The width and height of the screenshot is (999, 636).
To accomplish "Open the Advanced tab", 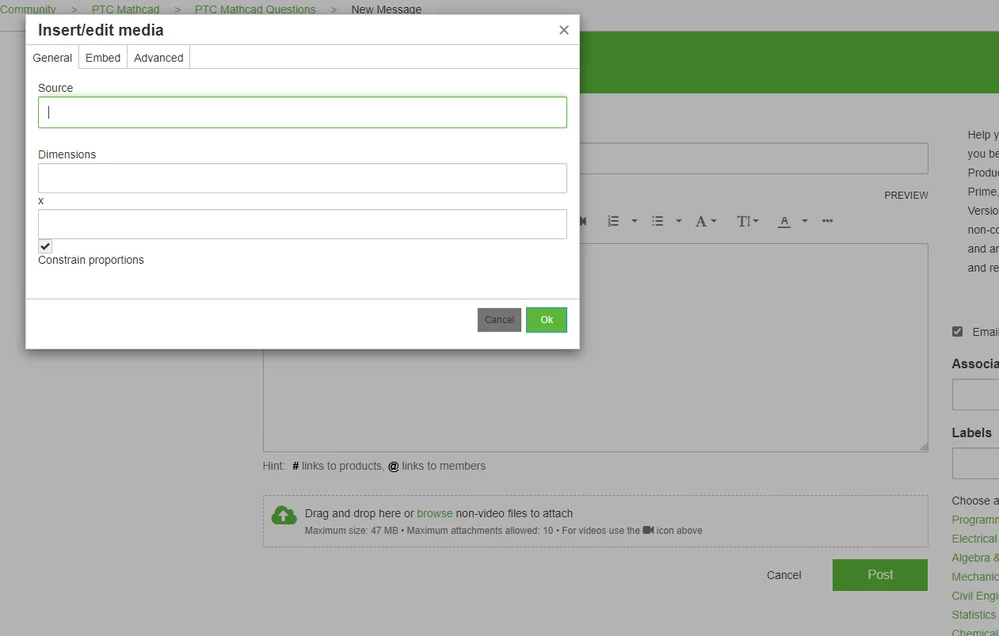I will coord(159,57).
